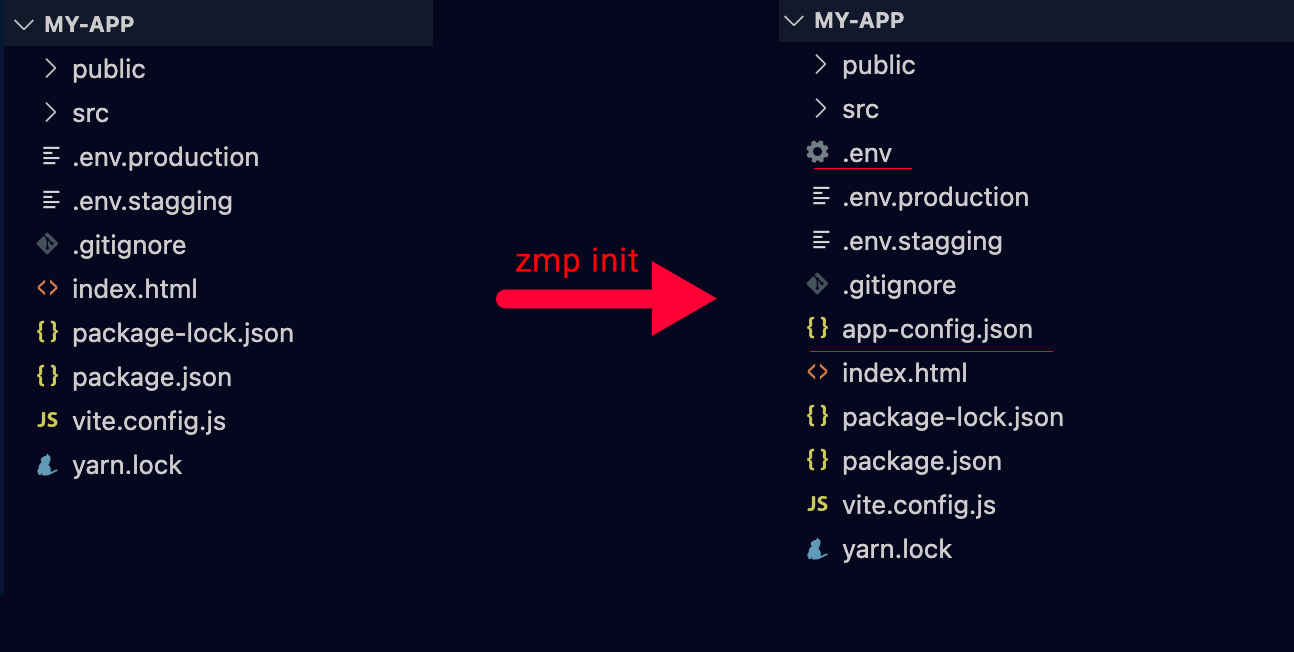Click the HTML icon beside index.html
1294x652 pixels.
tap(46, 288)
